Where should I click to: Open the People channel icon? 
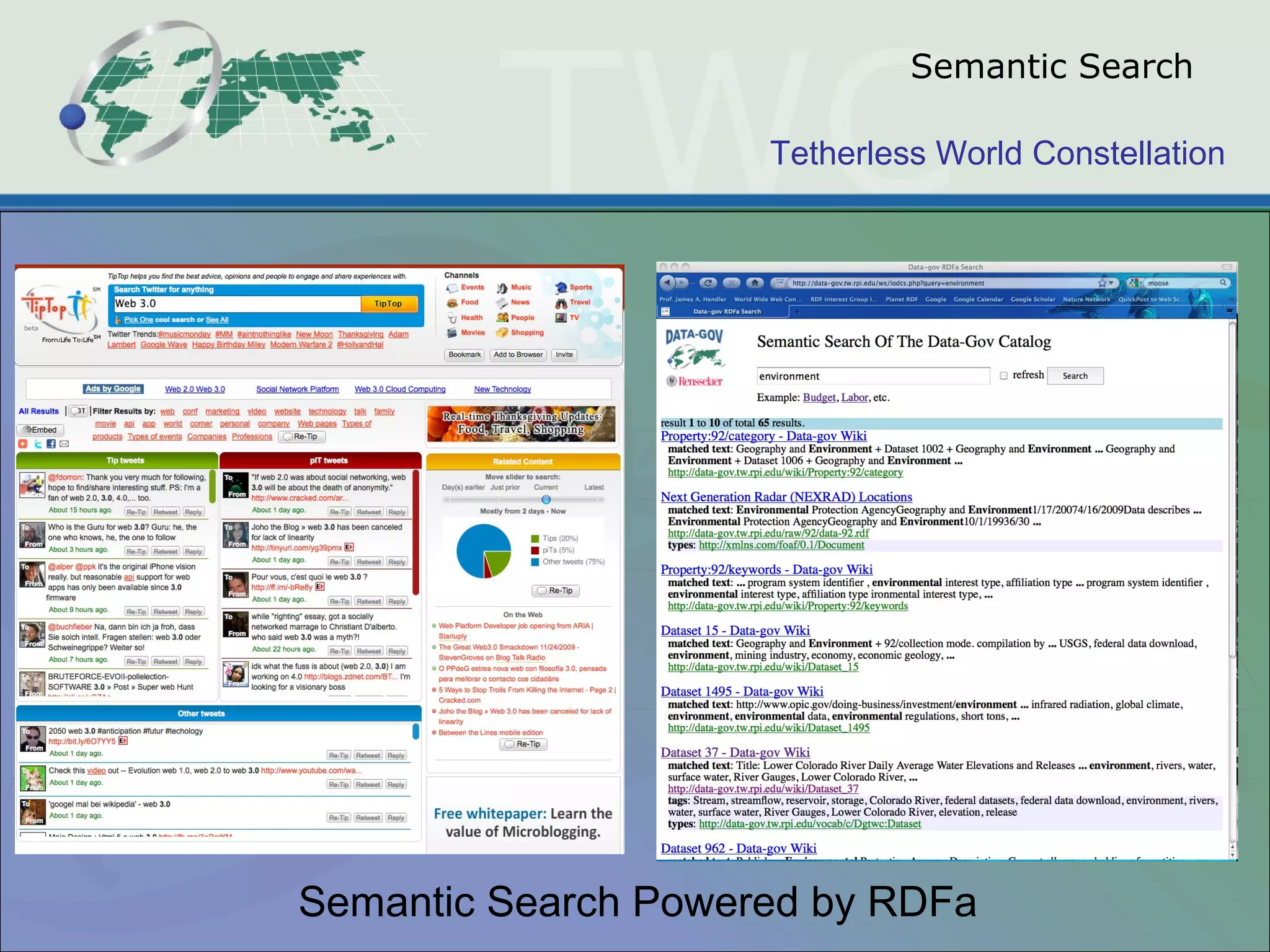502,318
